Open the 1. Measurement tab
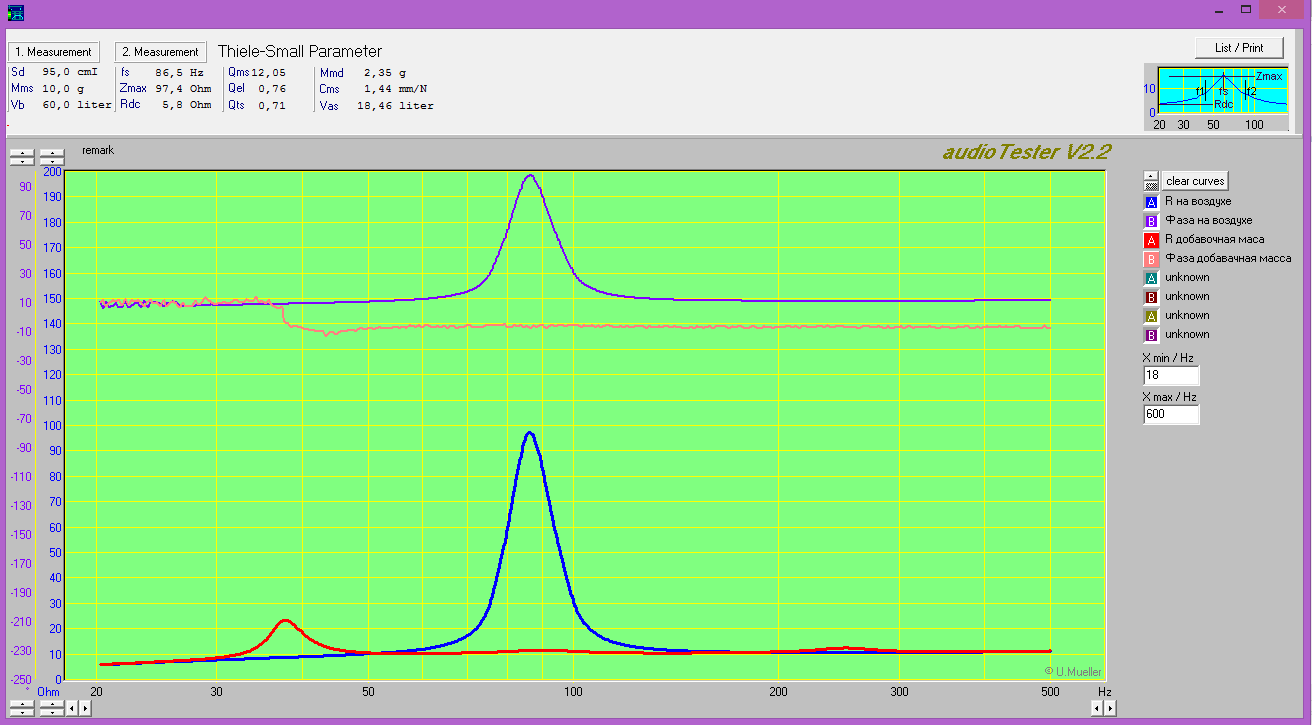 52,52
